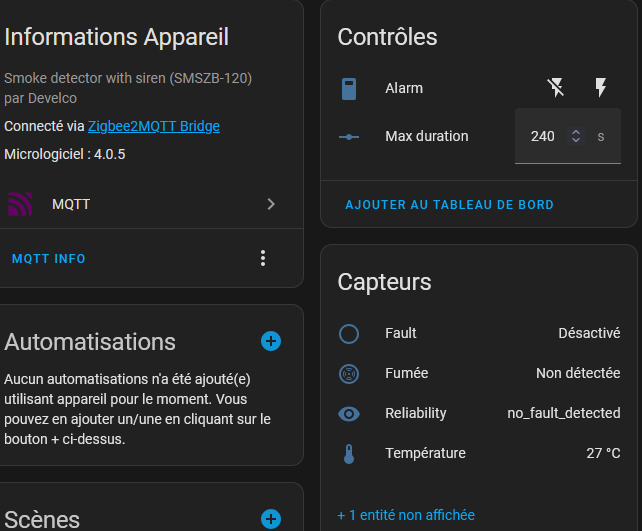Click the Fumée smoke detector icon
The image size is (642, 531).
click(x=349, y=374)
